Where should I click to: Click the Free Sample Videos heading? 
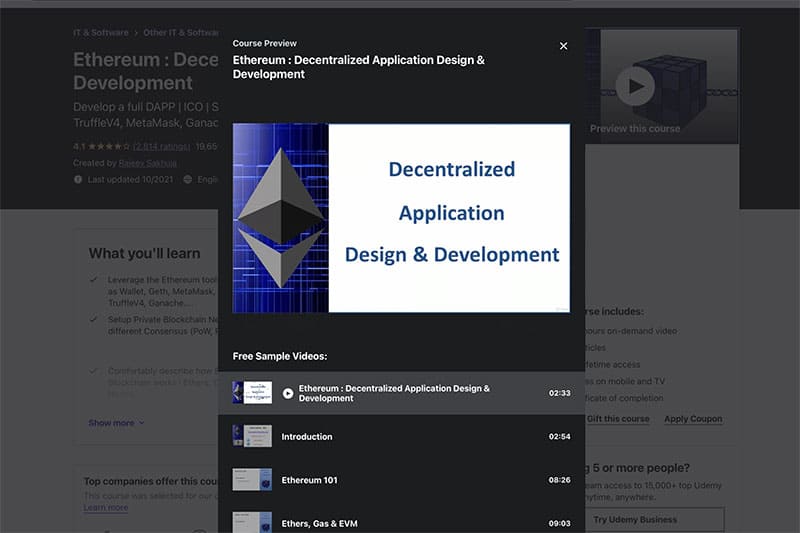tap(280, 356)
